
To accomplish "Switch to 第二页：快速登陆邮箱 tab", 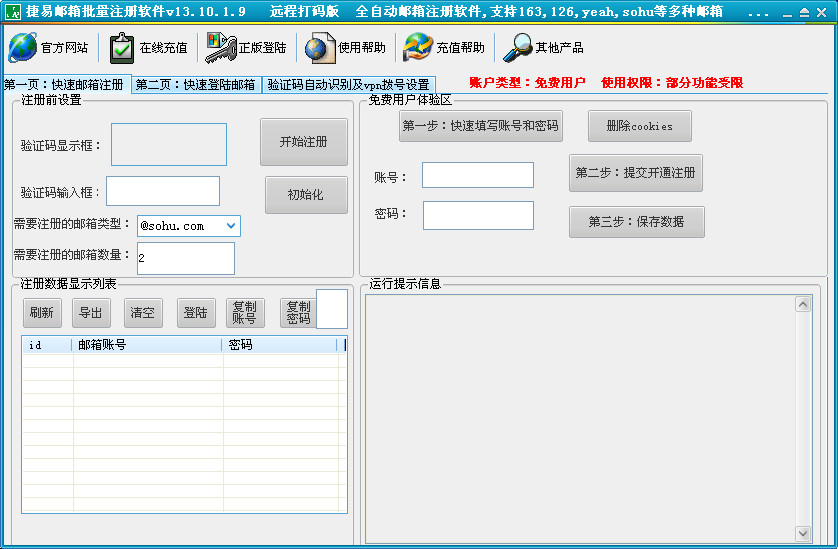I will tap(196, 85).
